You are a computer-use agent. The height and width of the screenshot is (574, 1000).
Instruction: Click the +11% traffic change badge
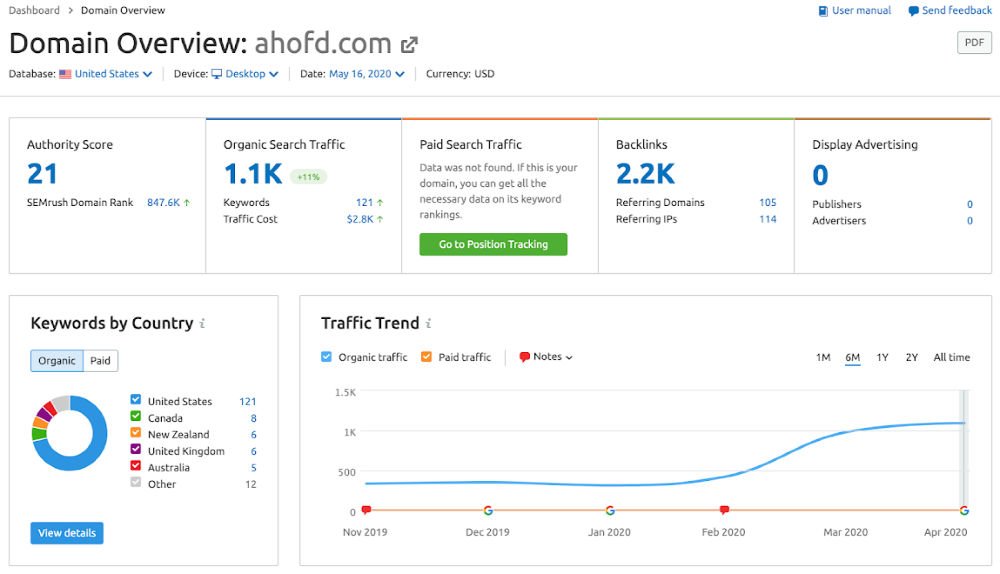pyautogui.click(x=309, y=177)
